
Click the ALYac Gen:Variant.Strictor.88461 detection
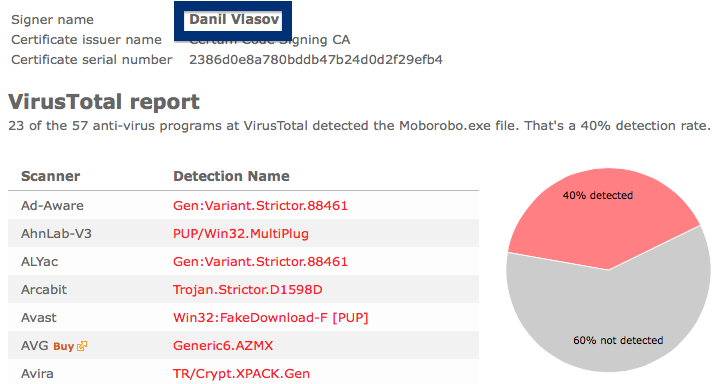click(x=260, y=262)
